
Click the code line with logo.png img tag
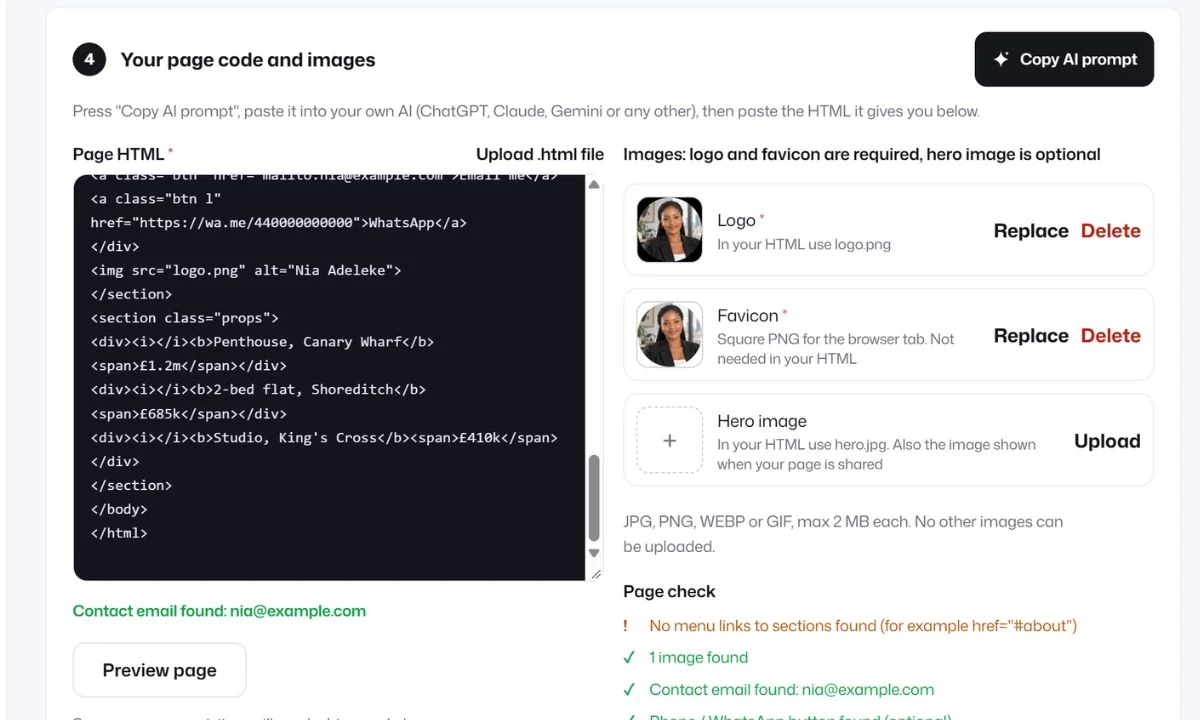246,270
